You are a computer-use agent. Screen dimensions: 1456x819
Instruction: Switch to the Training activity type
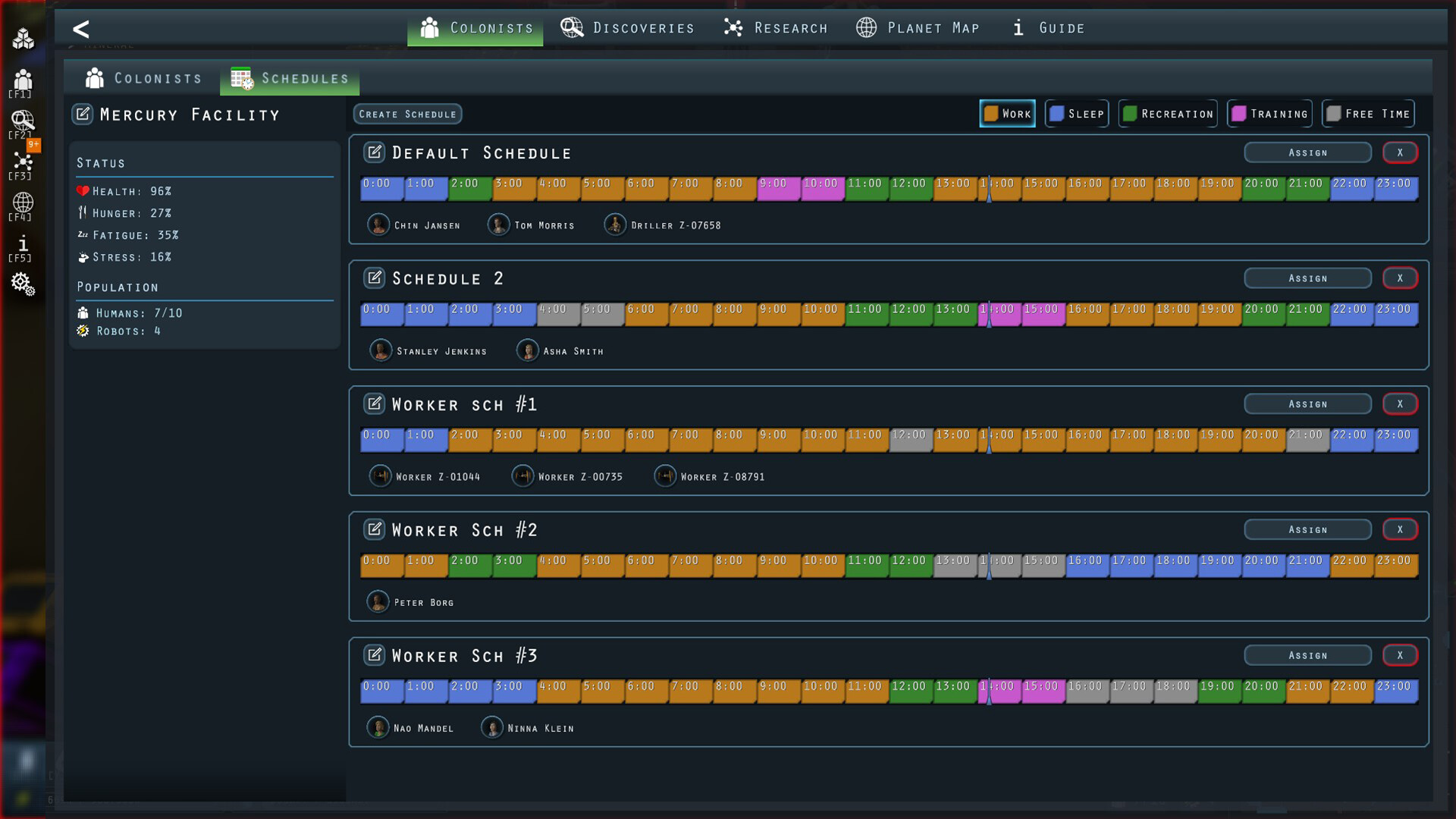tap(1269, 113)
